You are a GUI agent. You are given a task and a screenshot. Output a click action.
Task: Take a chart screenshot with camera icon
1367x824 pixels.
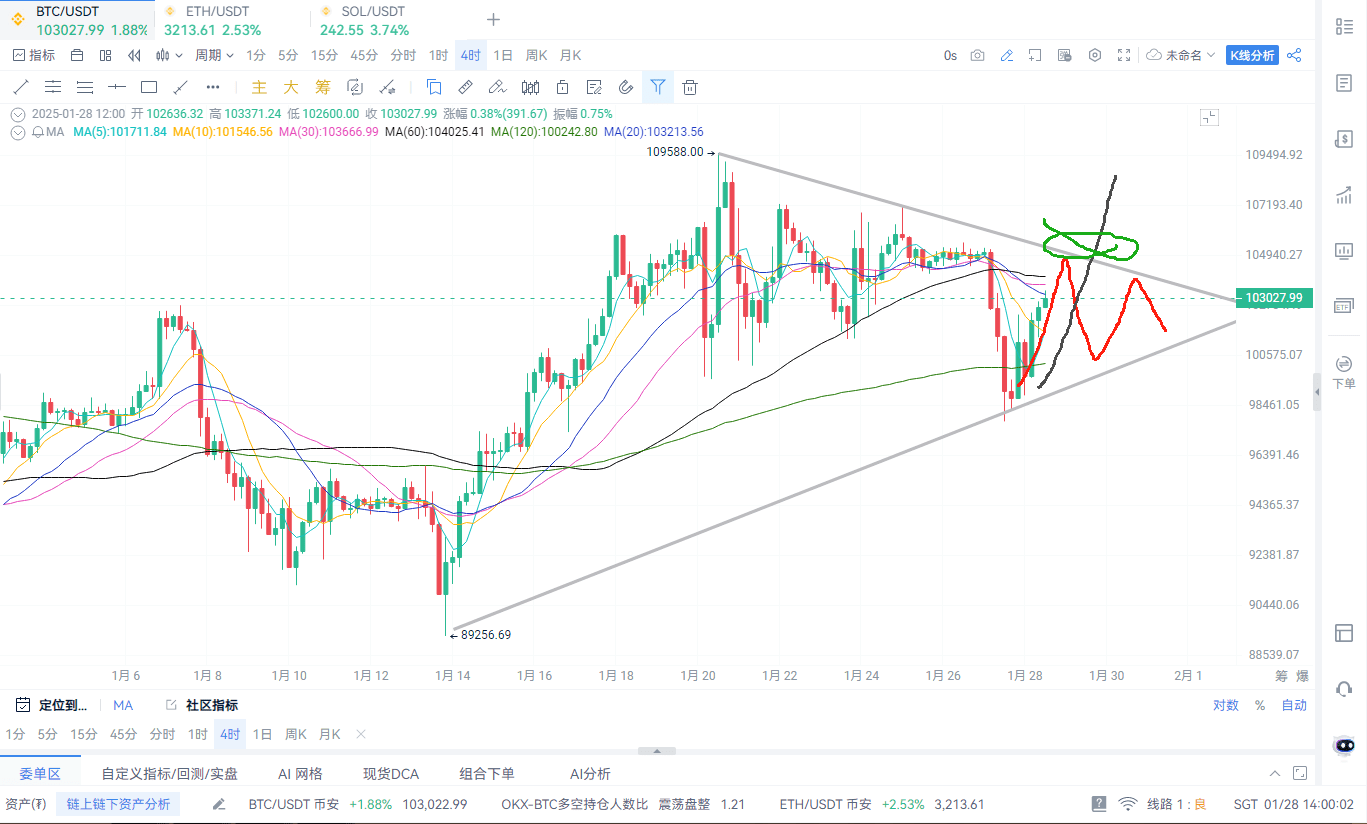click(977, 56)
